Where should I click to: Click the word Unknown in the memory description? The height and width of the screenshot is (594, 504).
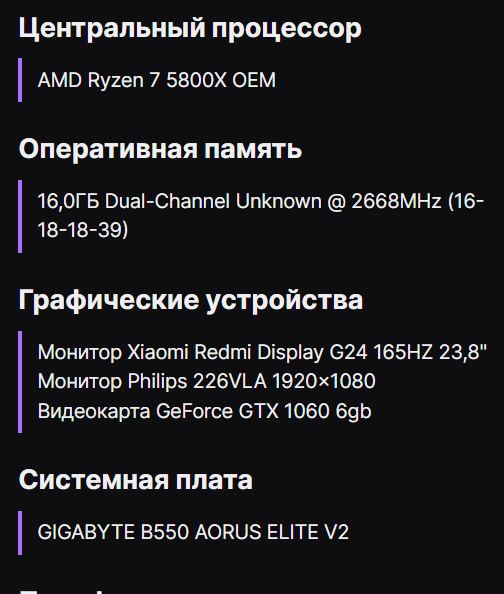(x=279, y=201)
